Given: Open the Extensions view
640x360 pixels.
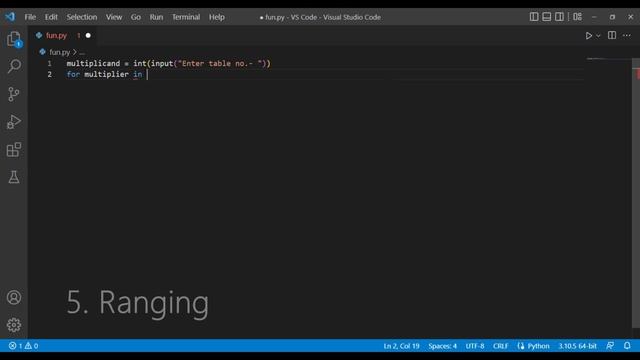Looking at the screenshot, I should 14,149.
